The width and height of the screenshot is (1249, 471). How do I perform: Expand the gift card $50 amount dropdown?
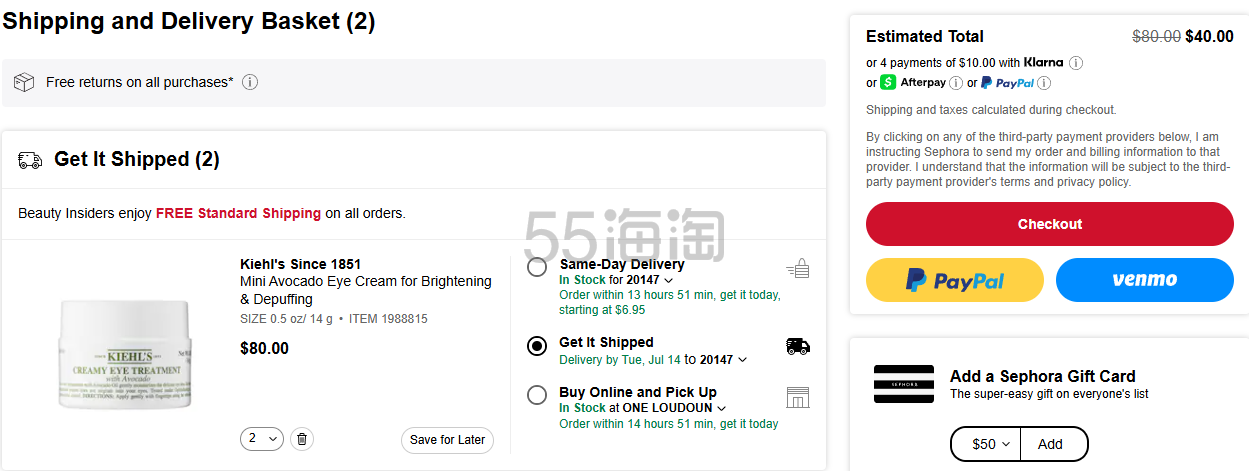(x=985, y=444)
